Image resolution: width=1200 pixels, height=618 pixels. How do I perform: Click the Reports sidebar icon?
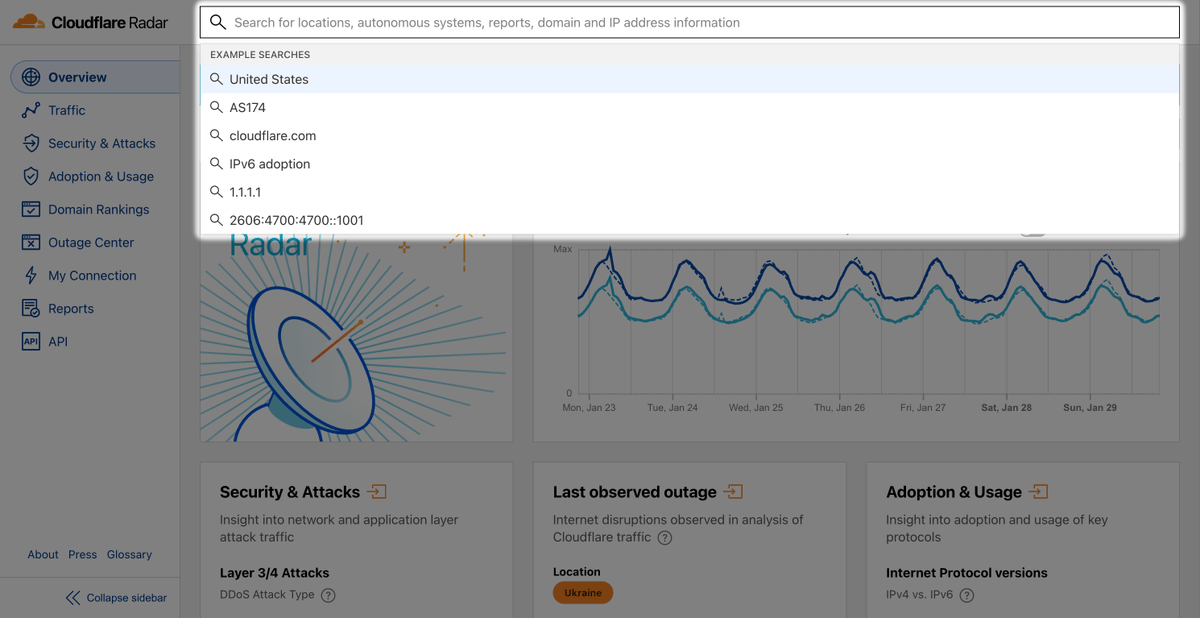[x=30, y=308]
